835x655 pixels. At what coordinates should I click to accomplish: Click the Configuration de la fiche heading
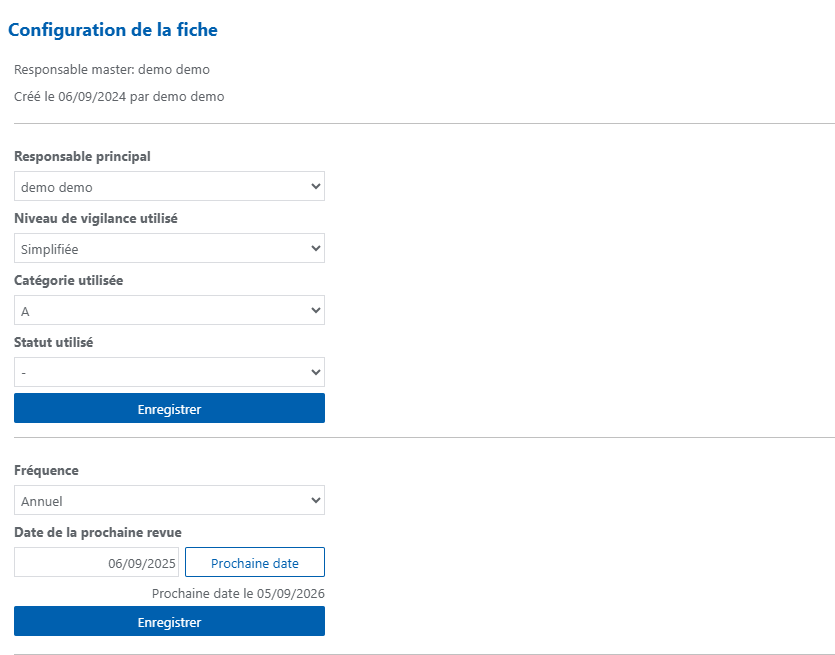(113, 30)
